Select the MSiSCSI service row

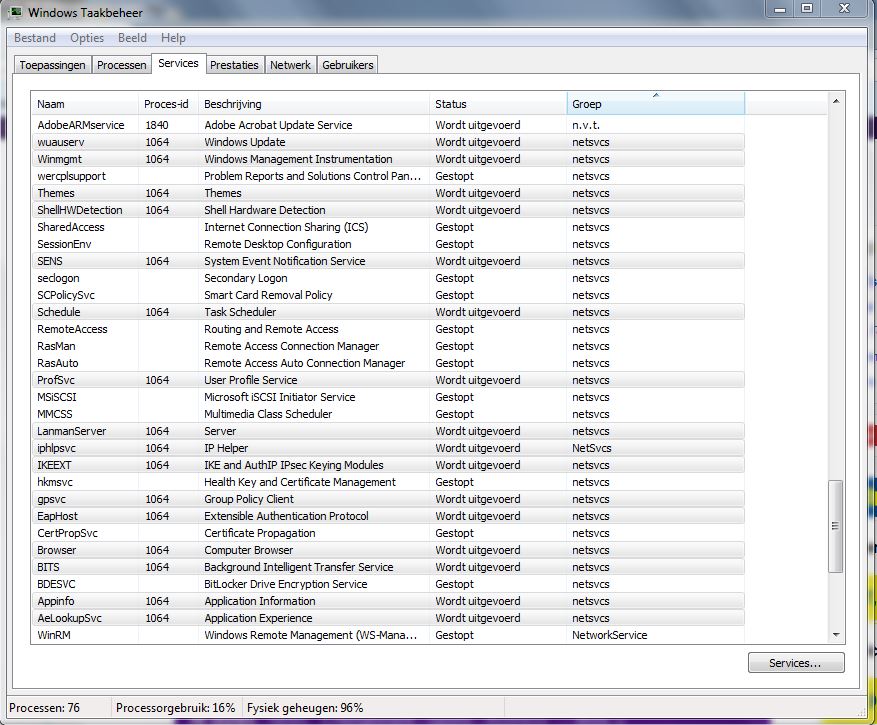coord(388,397)
